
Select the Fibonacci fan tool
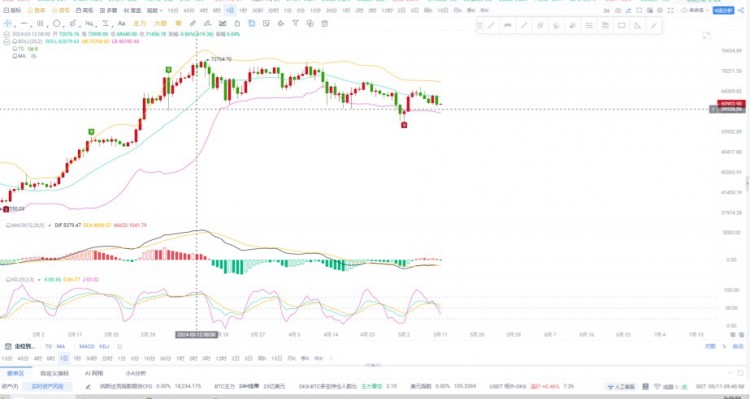(x=73, y=23)
